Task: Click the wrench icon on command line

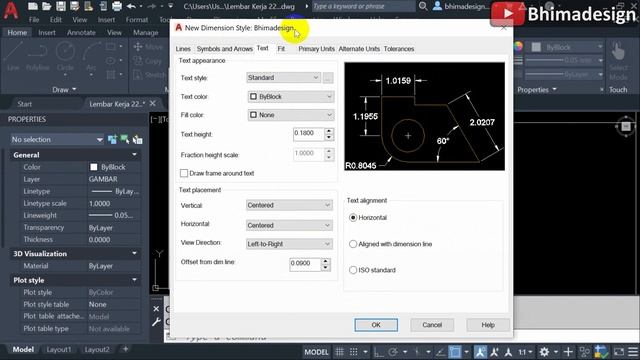Action: click(156, 322)
